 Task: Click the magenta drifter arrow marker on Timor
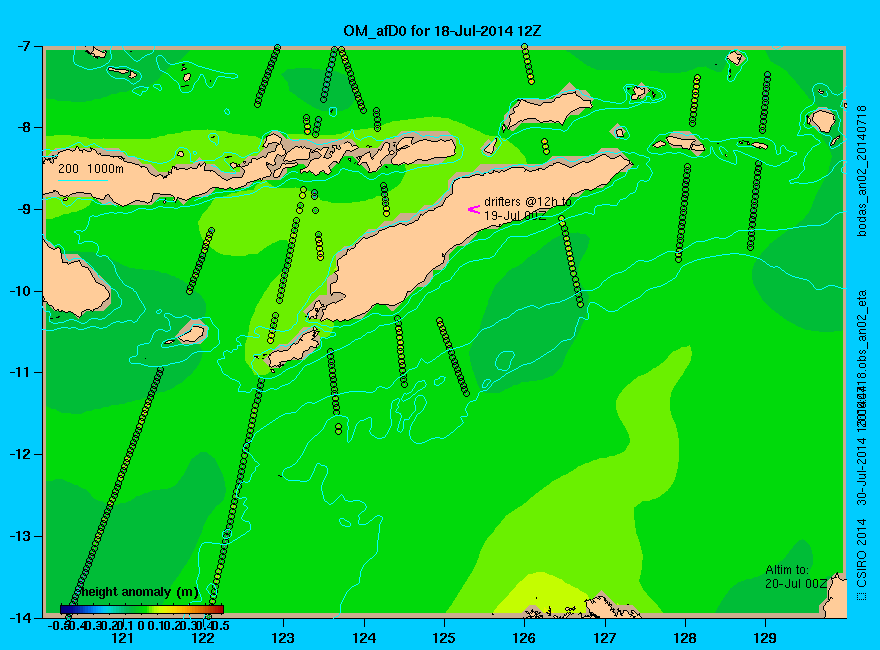click(x=474, y=209)
